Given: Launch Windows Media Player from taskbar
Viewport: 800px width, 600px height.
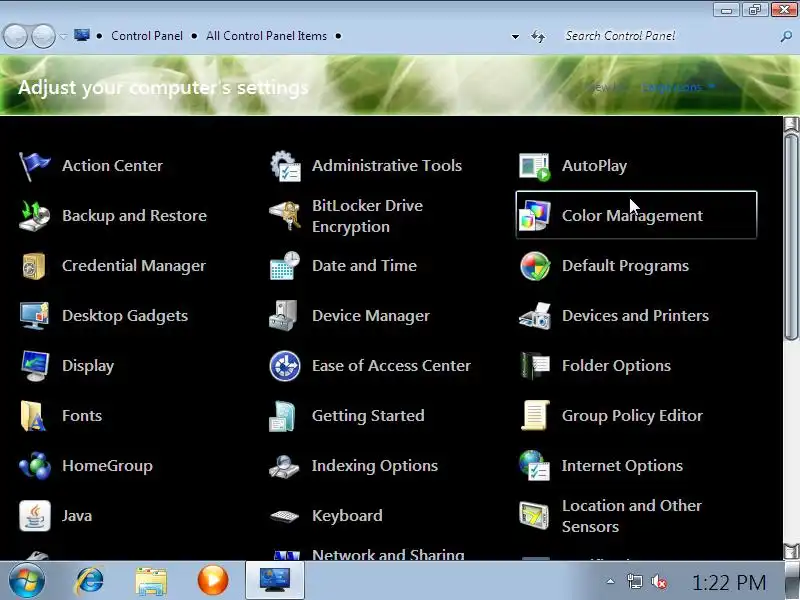Looking at the screenshot, I should click(x=213, y=581).
